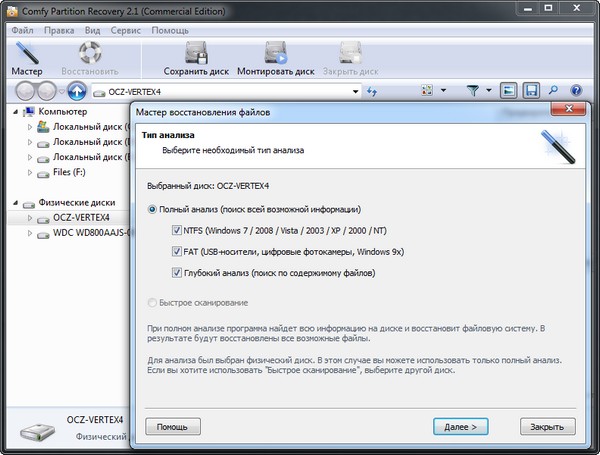Select Полный анализ radio button
The image size is (600, 455).
point(152,209)
